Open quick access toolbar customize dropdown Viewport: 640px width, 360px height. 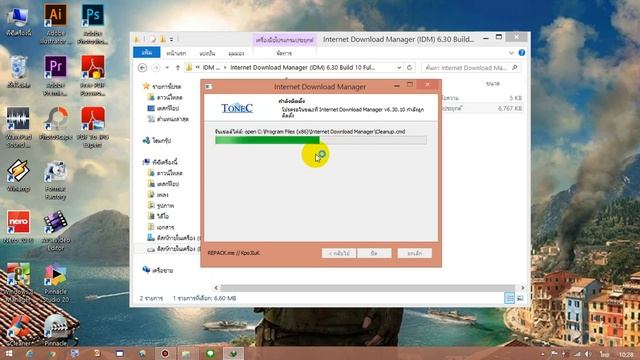(171, 40)
